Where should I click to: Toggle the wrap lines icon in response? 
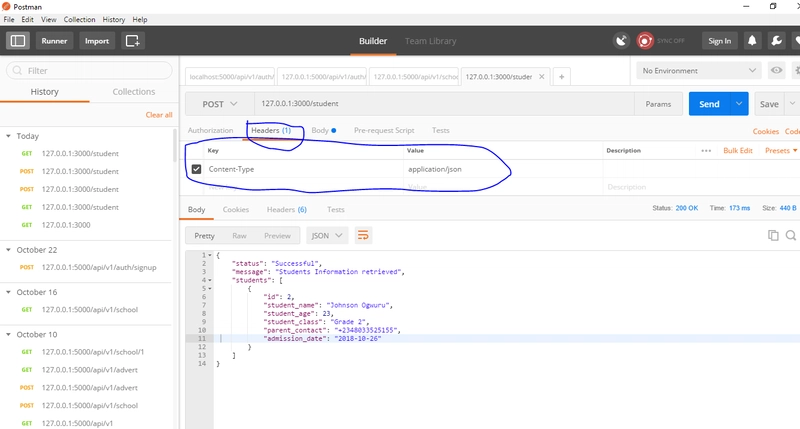pyautogui.click(x=364, y=236)
